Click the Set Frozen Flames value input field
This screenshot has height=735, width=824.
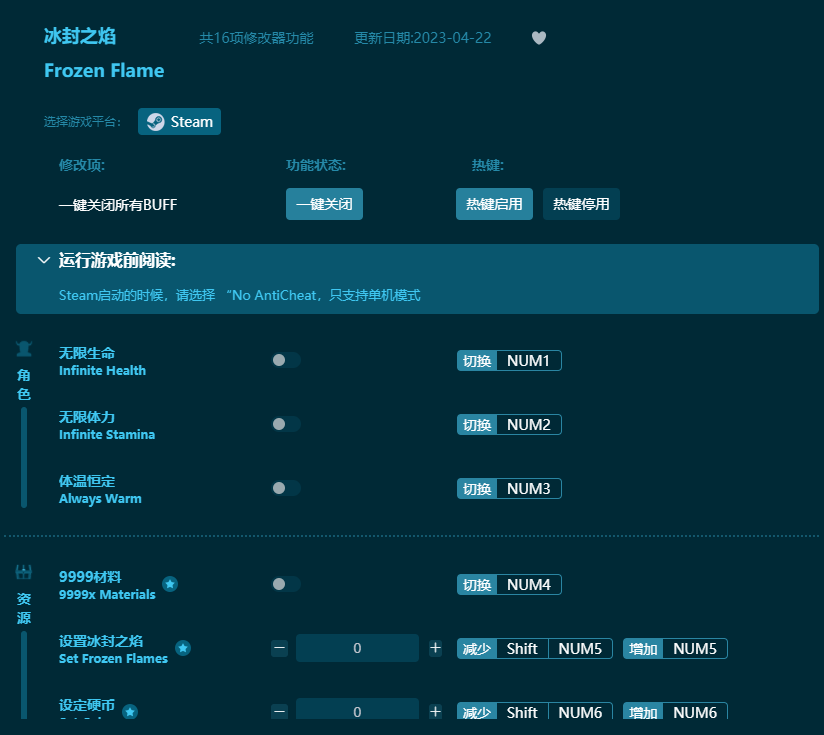tap(357, 648)
